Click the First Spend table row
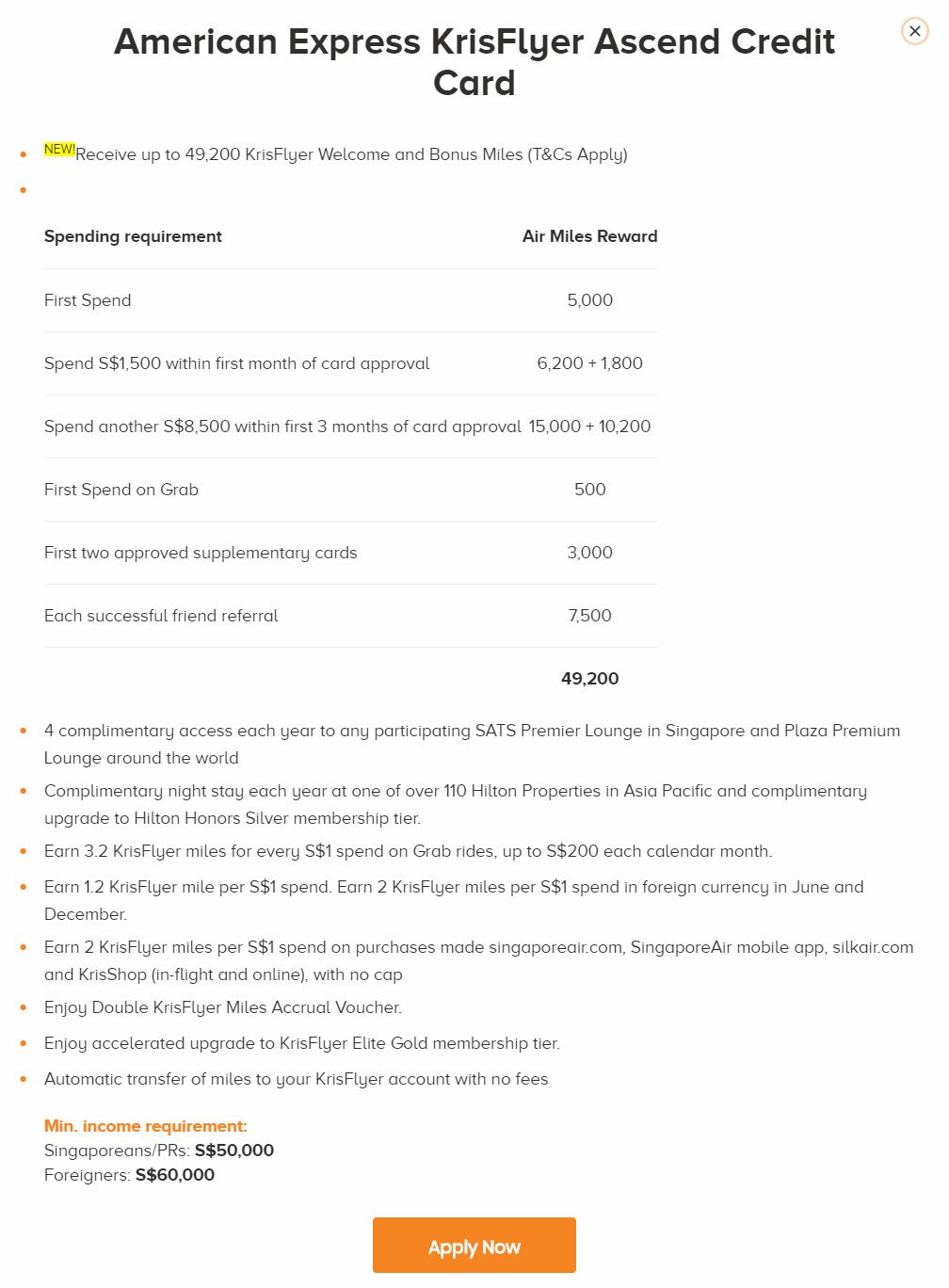Screen dimensions: 949x1288 tap(88, 300)
